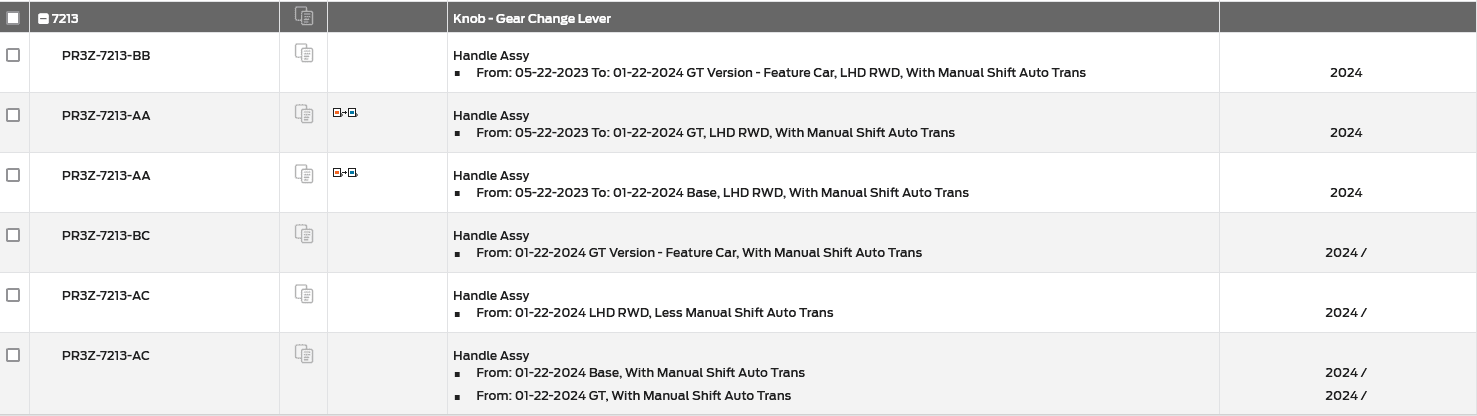The height and width of the screenshot is (416, 1477).
Task: Tick checkbox for AC Less Manual Shift row
Action: coord(13,295)
